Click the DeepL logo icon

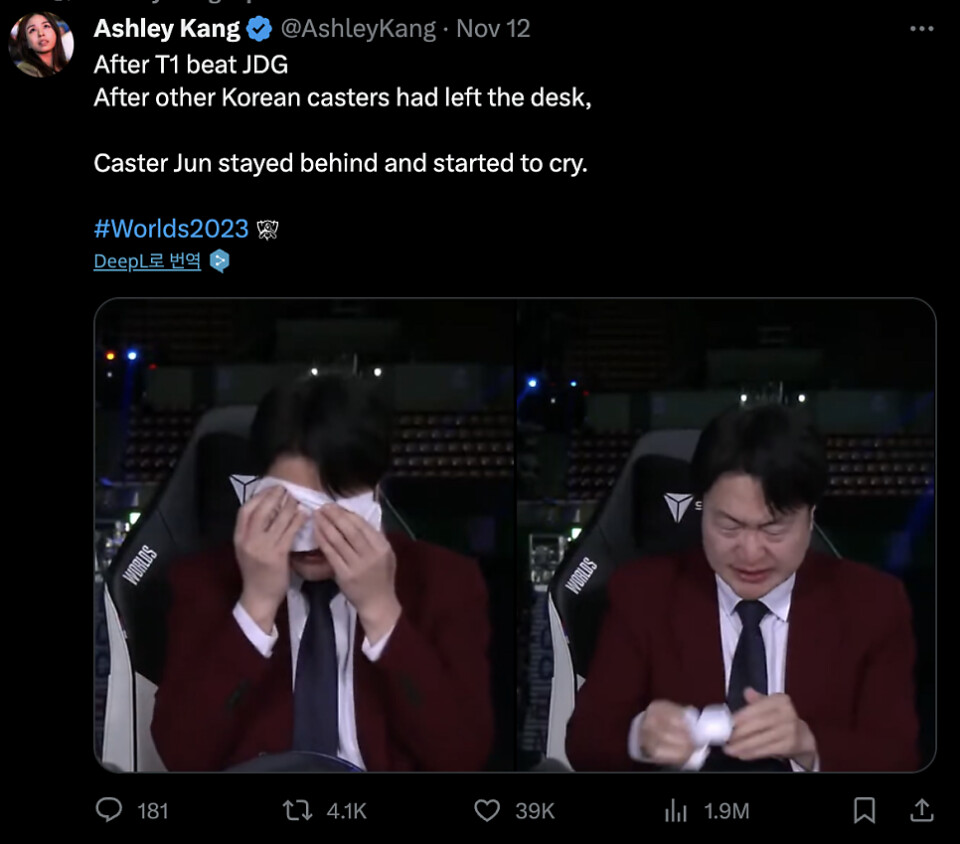(220, 262)
